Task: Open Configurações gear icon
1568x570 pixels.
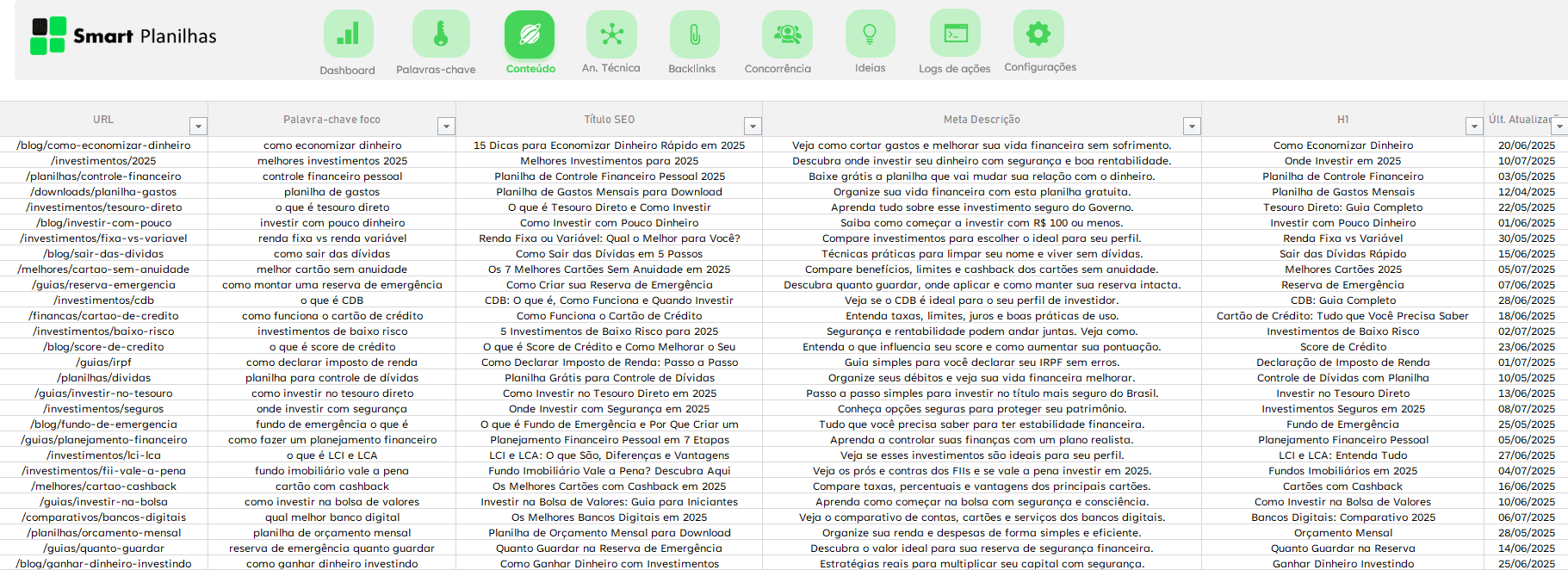Action: click(1038, 34)
